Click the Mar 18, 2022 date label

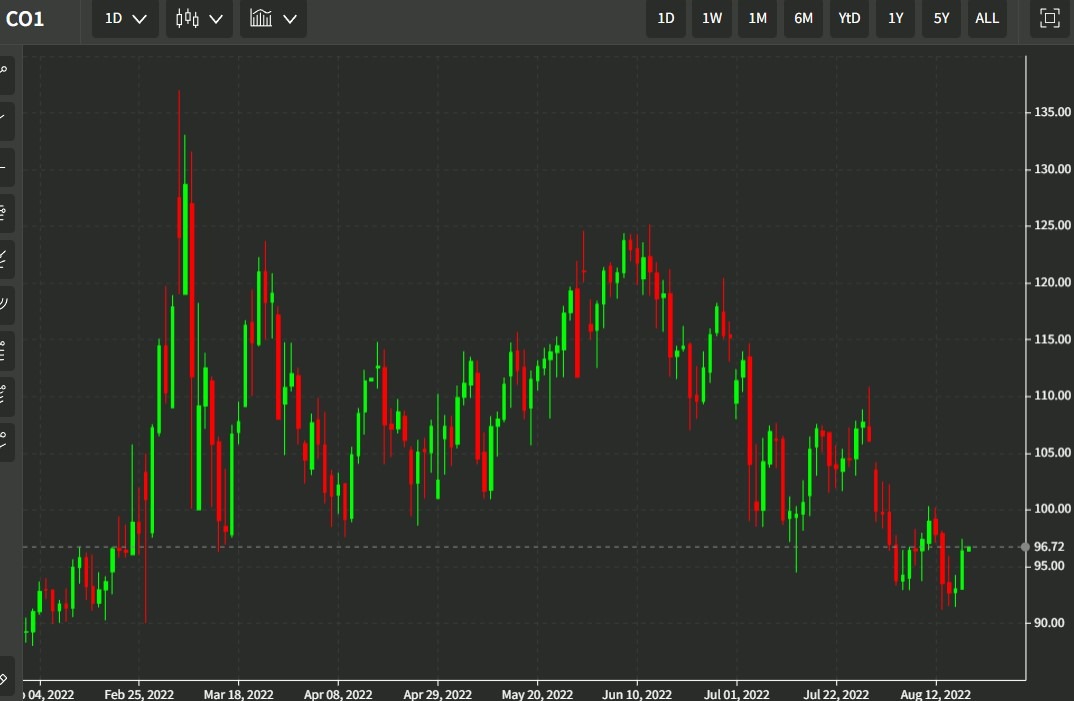[238, 694]
